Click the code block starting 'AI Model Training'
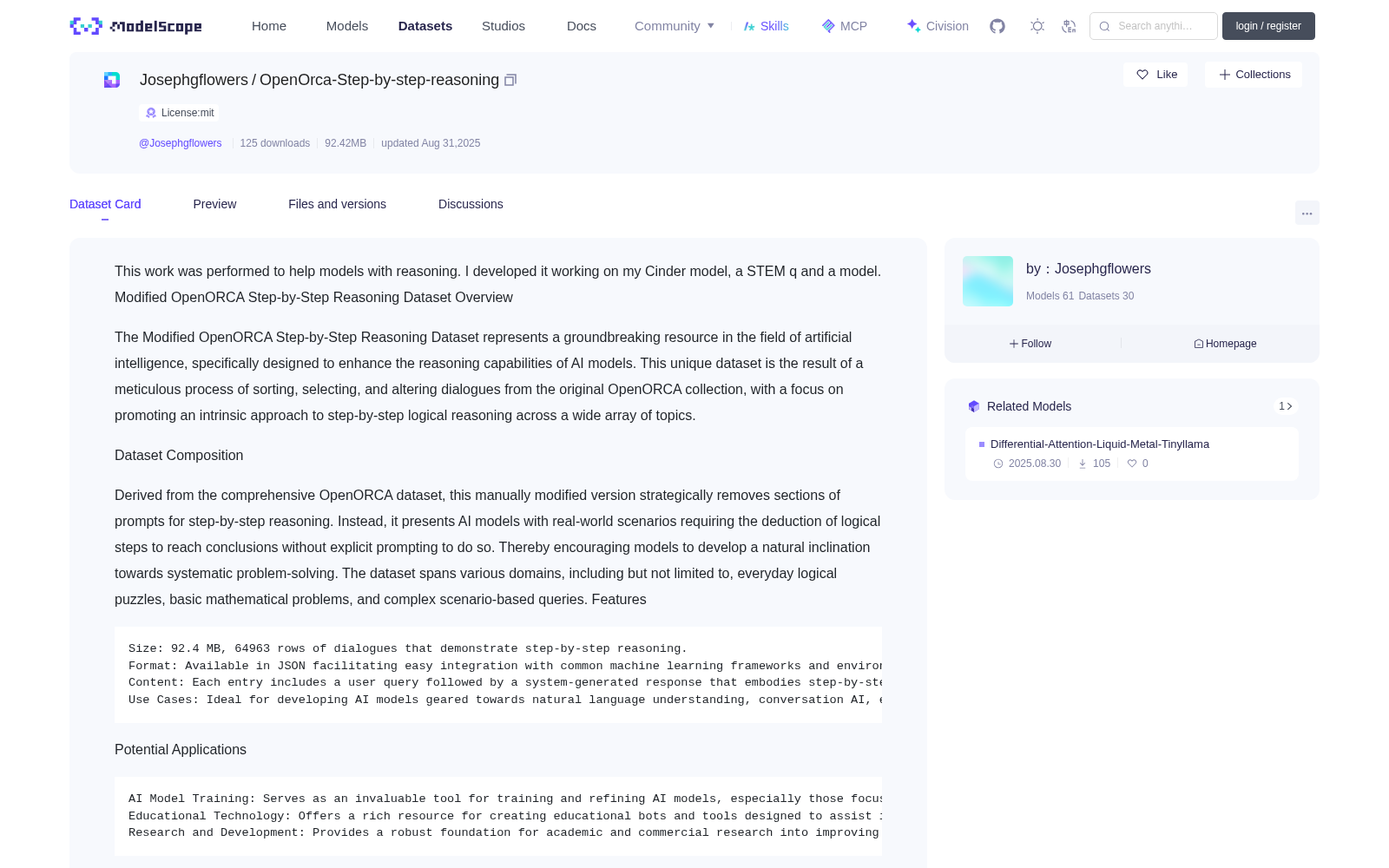The width and height of the screenshot is (1389, 868). (x=498, y=816)
